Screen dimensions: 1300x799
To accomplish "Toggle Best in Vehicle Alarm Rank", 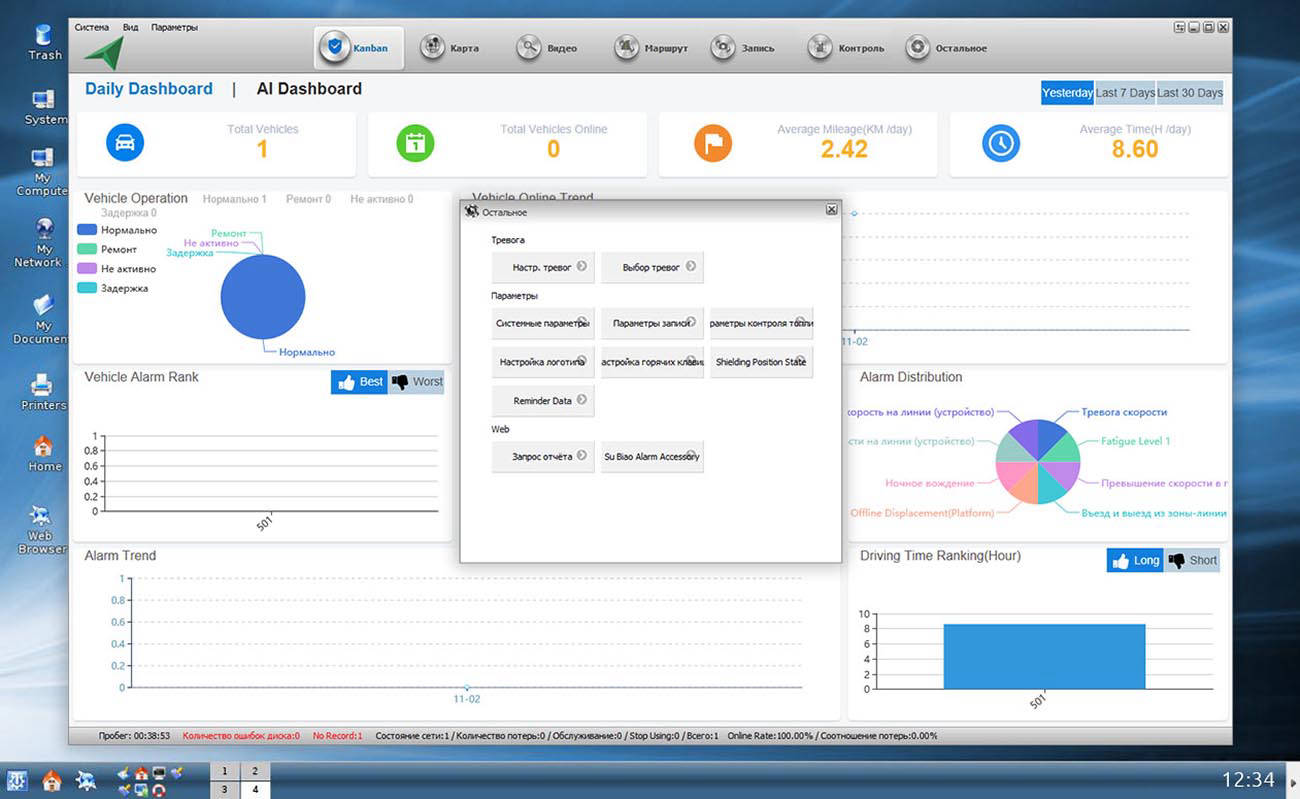I will pyautogui.click(x=359, y=382).
